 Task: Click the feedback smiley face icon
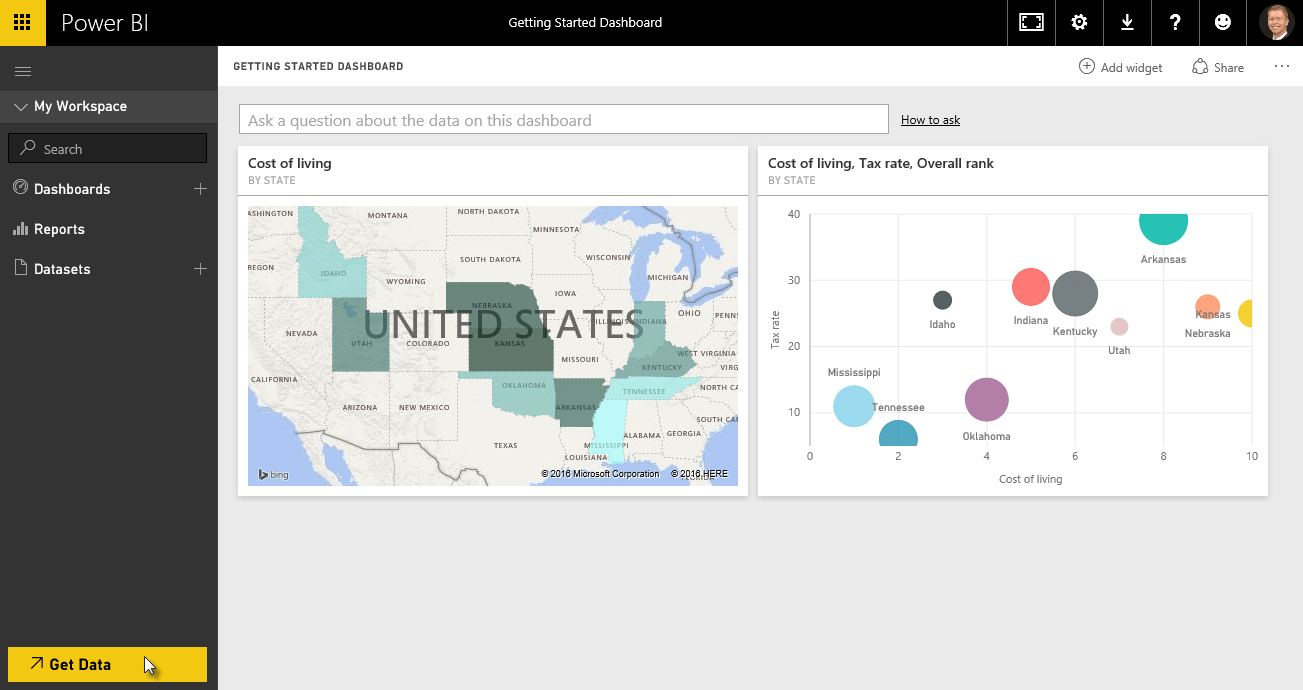coord(1222,22)
